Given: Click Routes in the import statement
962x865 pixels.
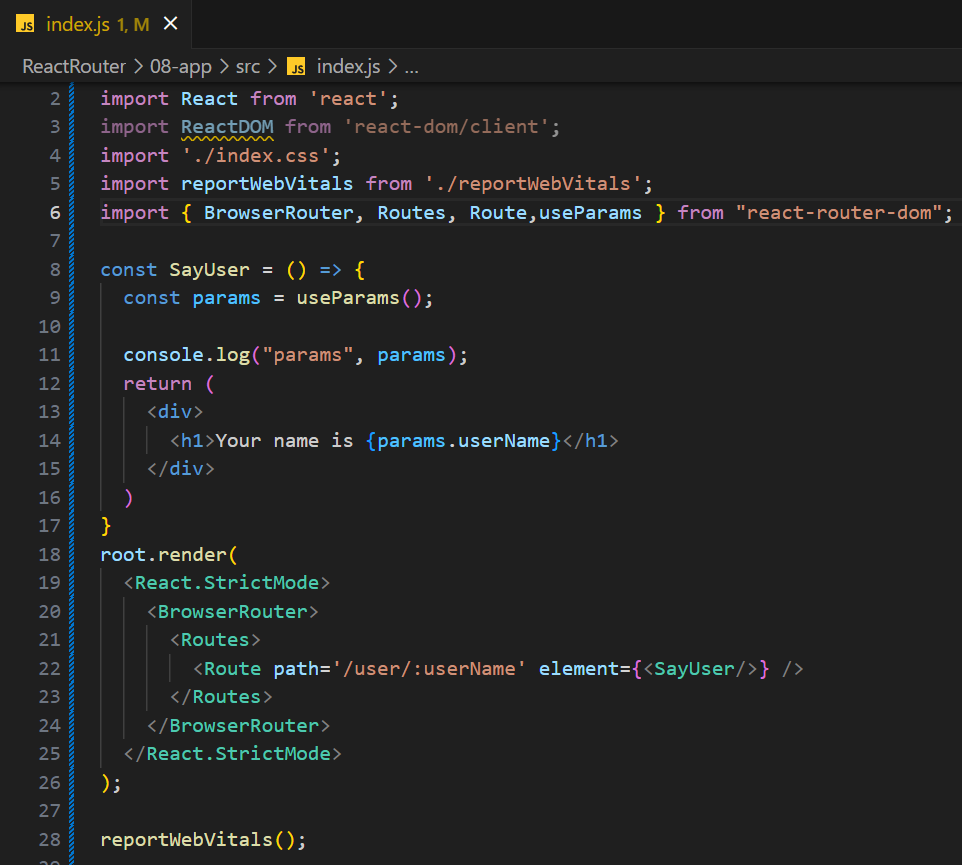Looking at the screenshot, I should click(412, 213).
